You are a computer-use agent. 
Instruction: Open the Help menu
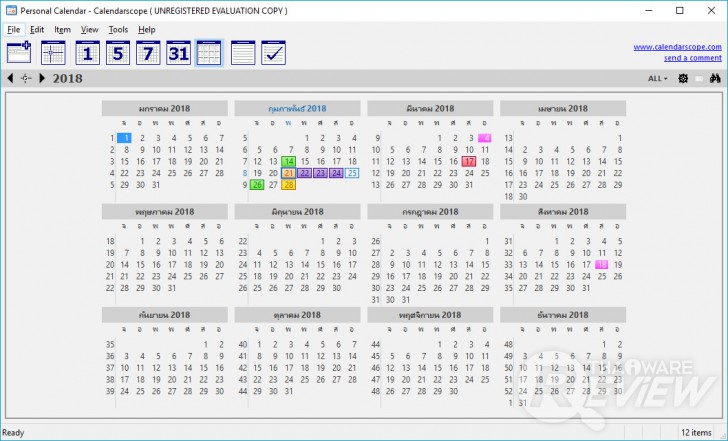coord(147,30)
